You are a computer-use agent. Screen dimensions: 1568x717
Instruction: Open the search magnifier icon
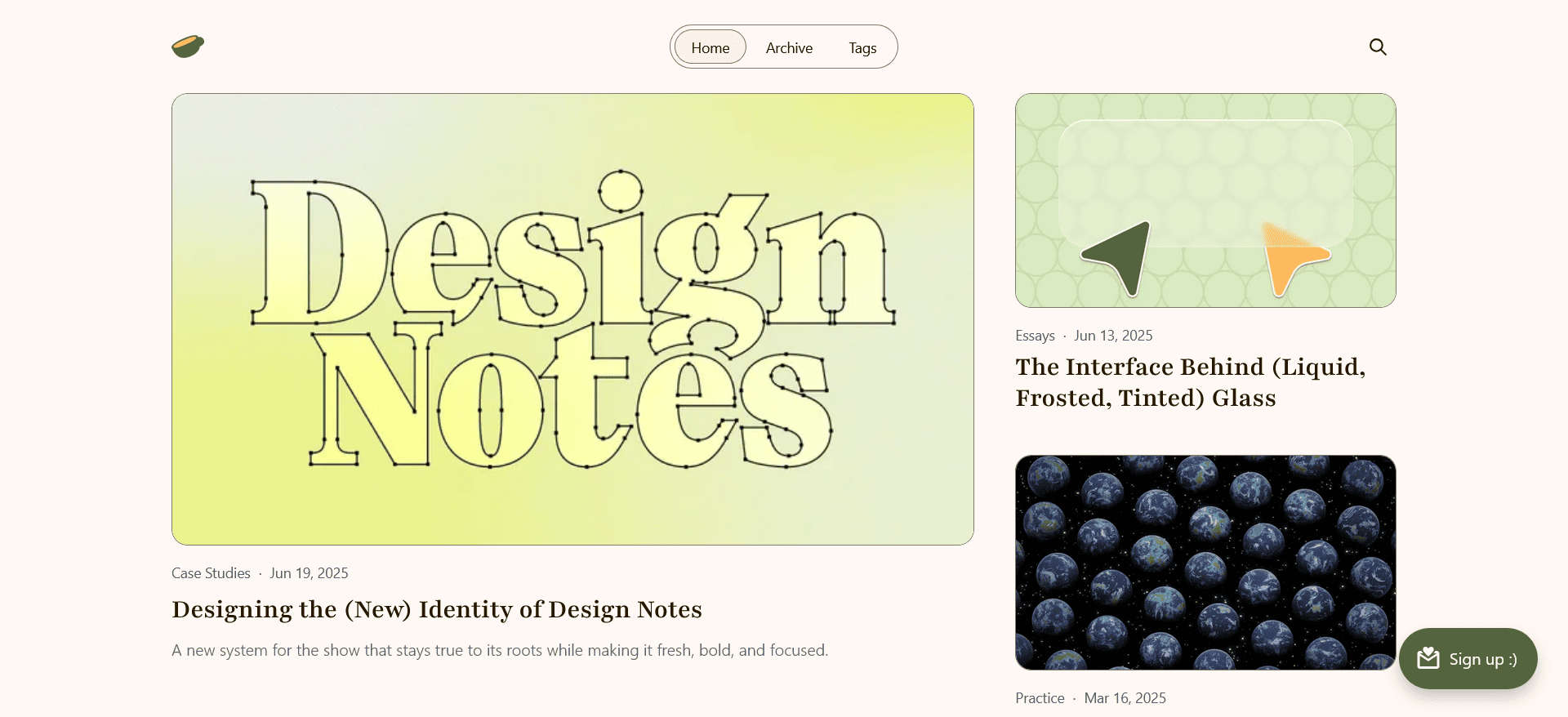pos(1378,47)
